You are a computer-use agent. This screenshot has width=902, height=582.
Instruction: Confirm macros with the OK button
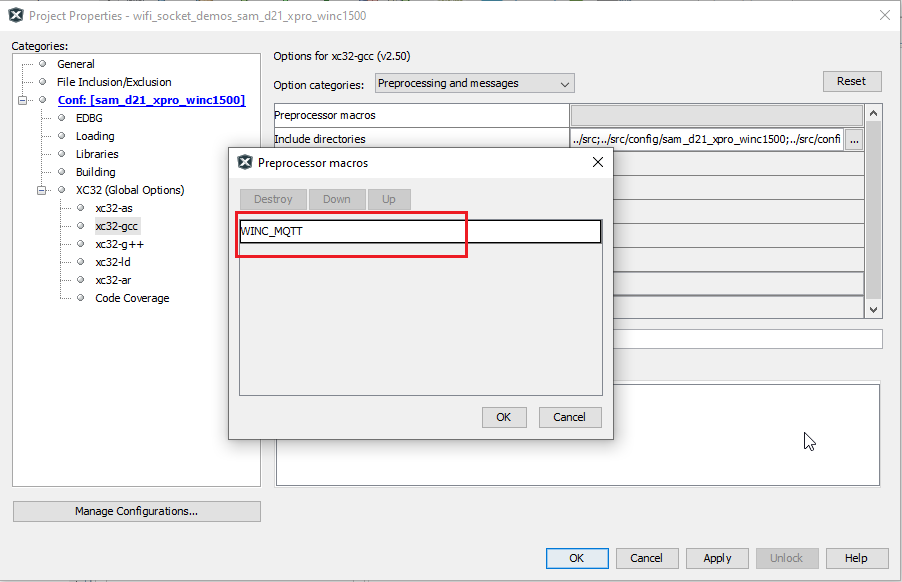pyautogui.click(x=504, y=417)
